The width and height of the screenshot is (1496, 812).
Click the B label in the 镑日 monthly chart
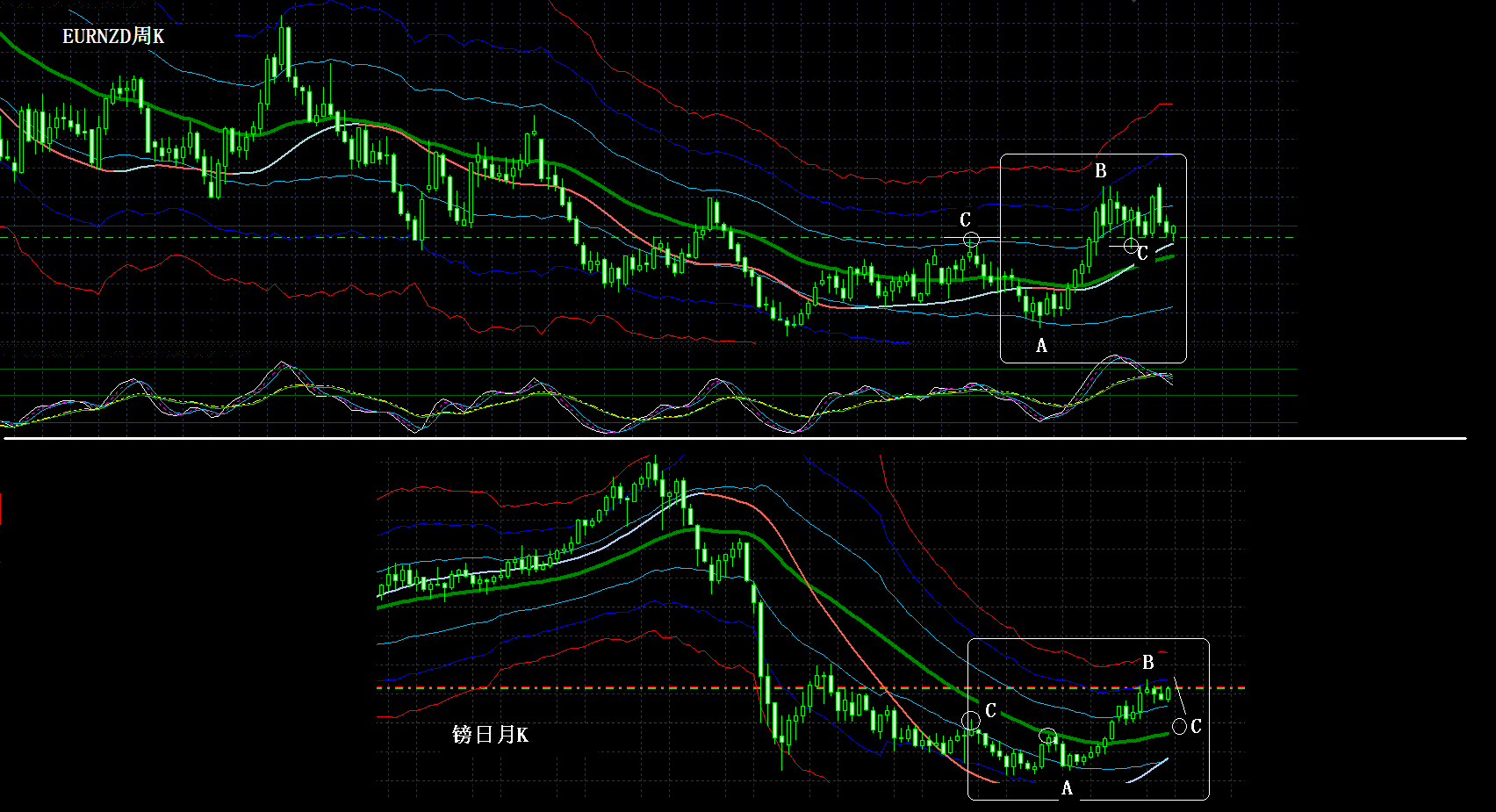[1147, 663]
